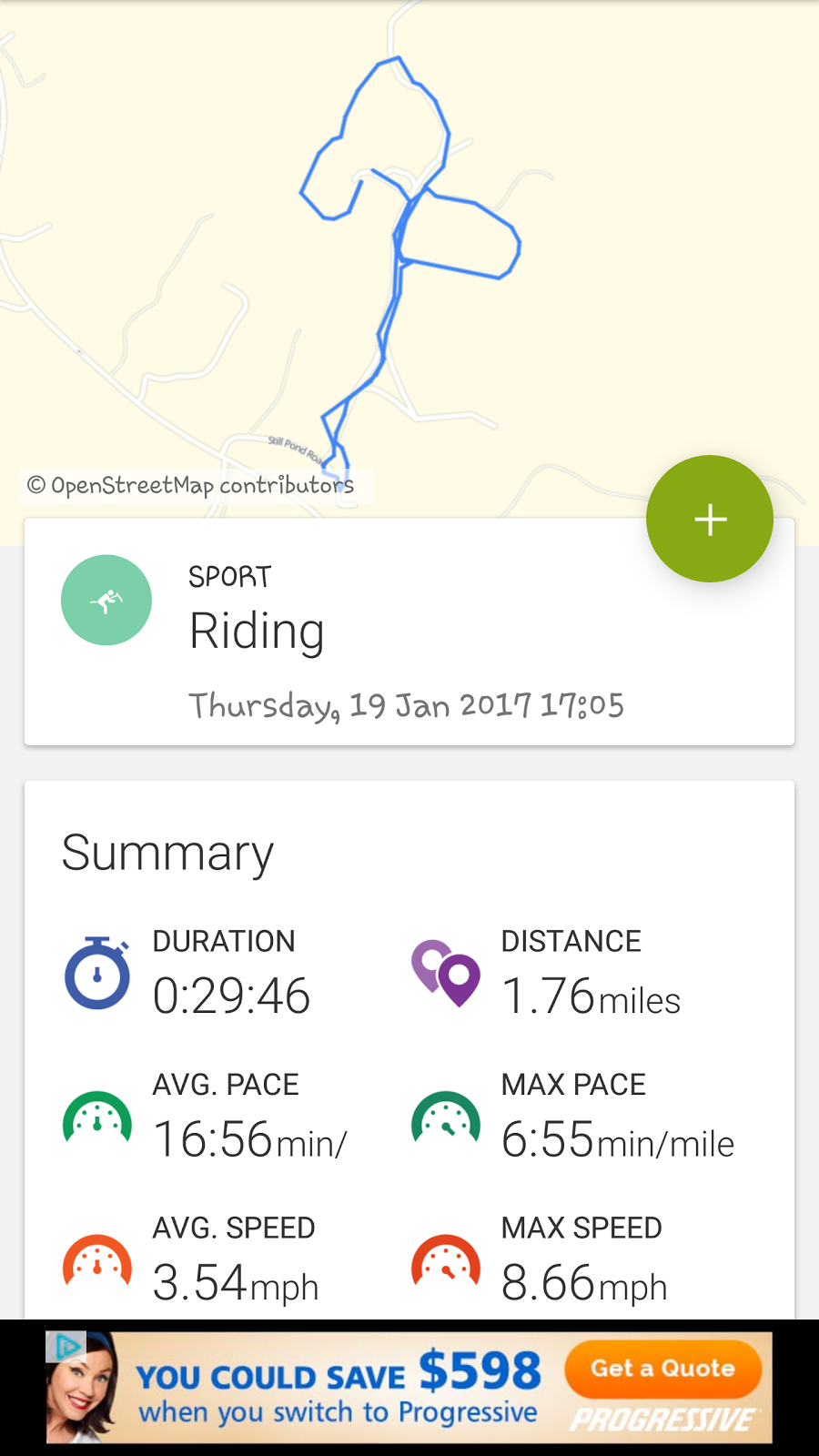This screenshot has height=1456, width=819.
Task: Tap the 8.66 mph max speed value
Action: point(584,1283)
